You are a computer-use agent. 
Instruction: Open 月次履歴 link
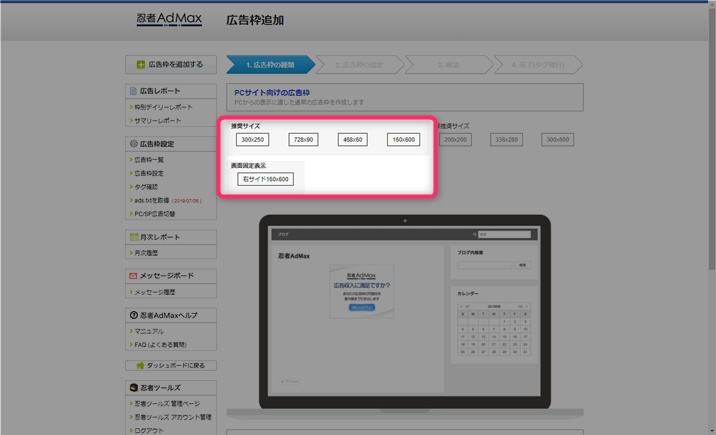click(x=146, y=252)
